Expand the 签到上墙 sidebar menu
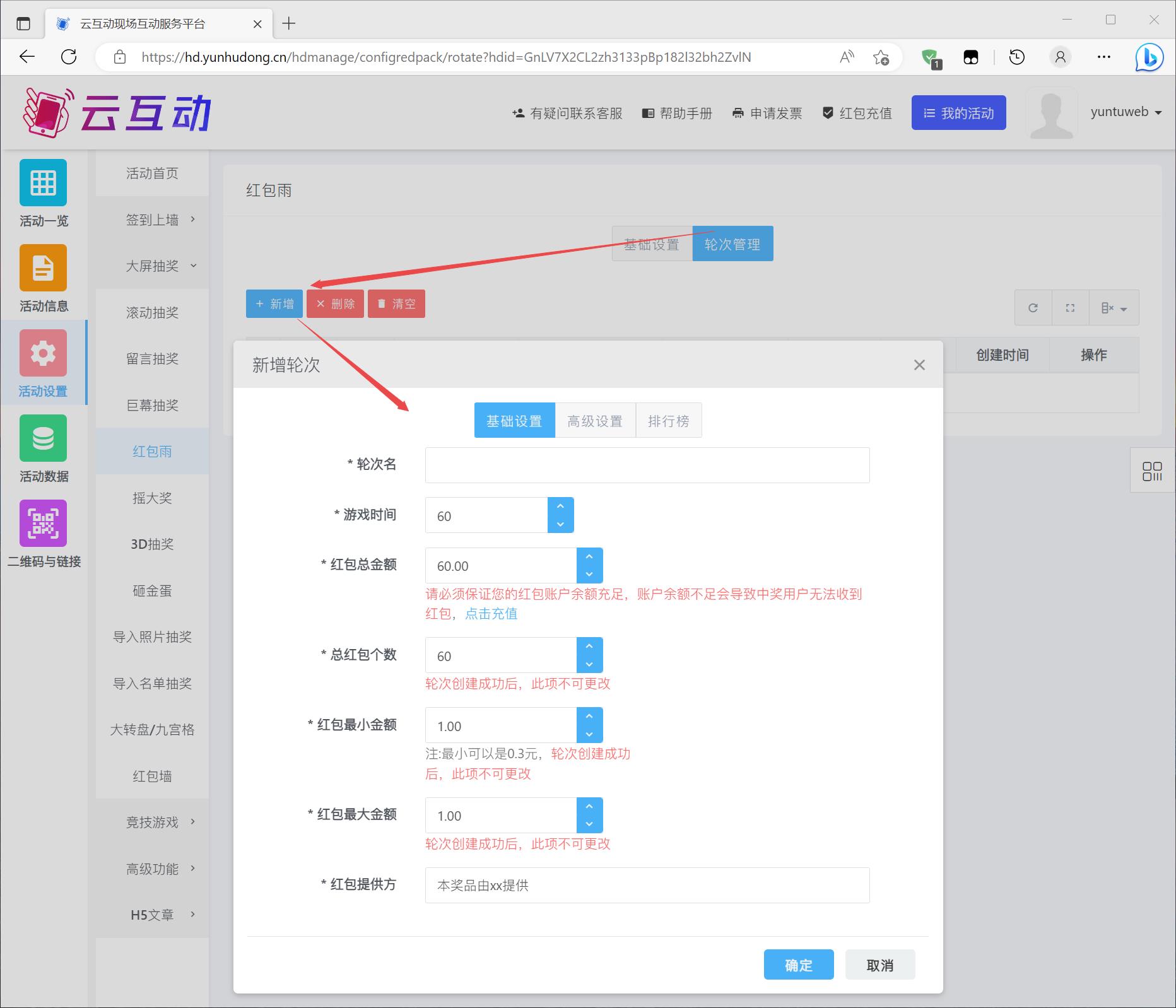 (x=152, y=220)
